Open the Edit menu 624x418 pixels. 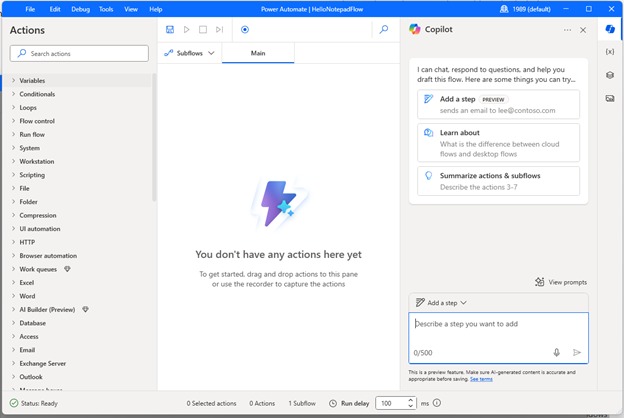click(55, 9)
